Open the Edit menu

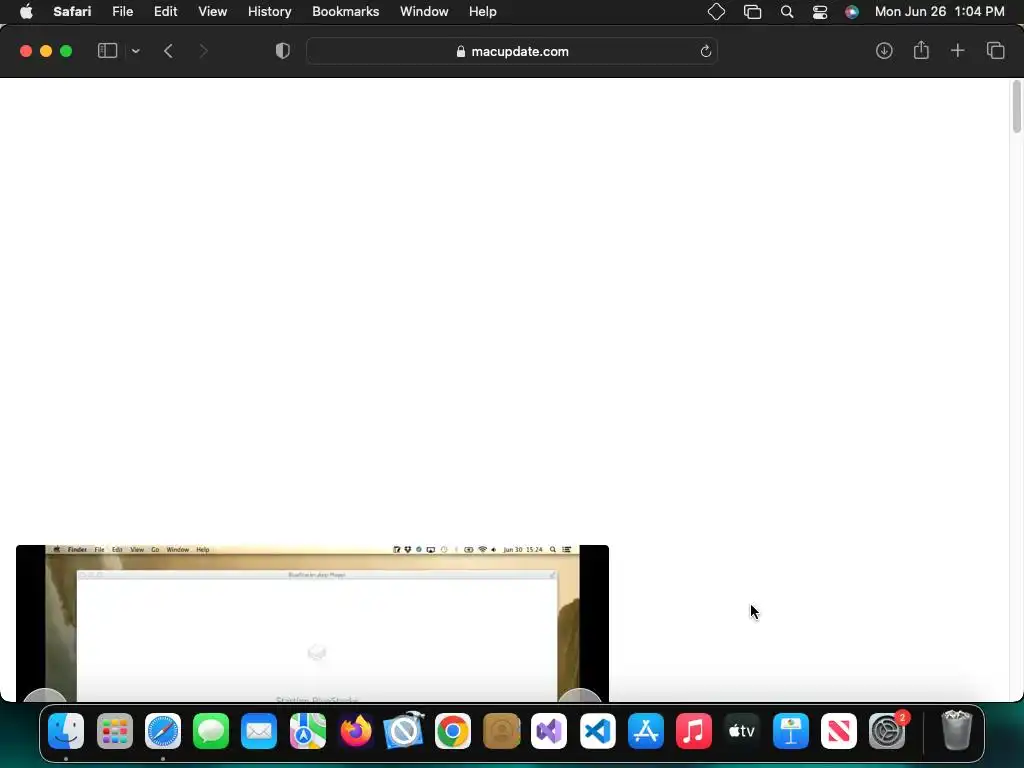[x=165, y=12]
